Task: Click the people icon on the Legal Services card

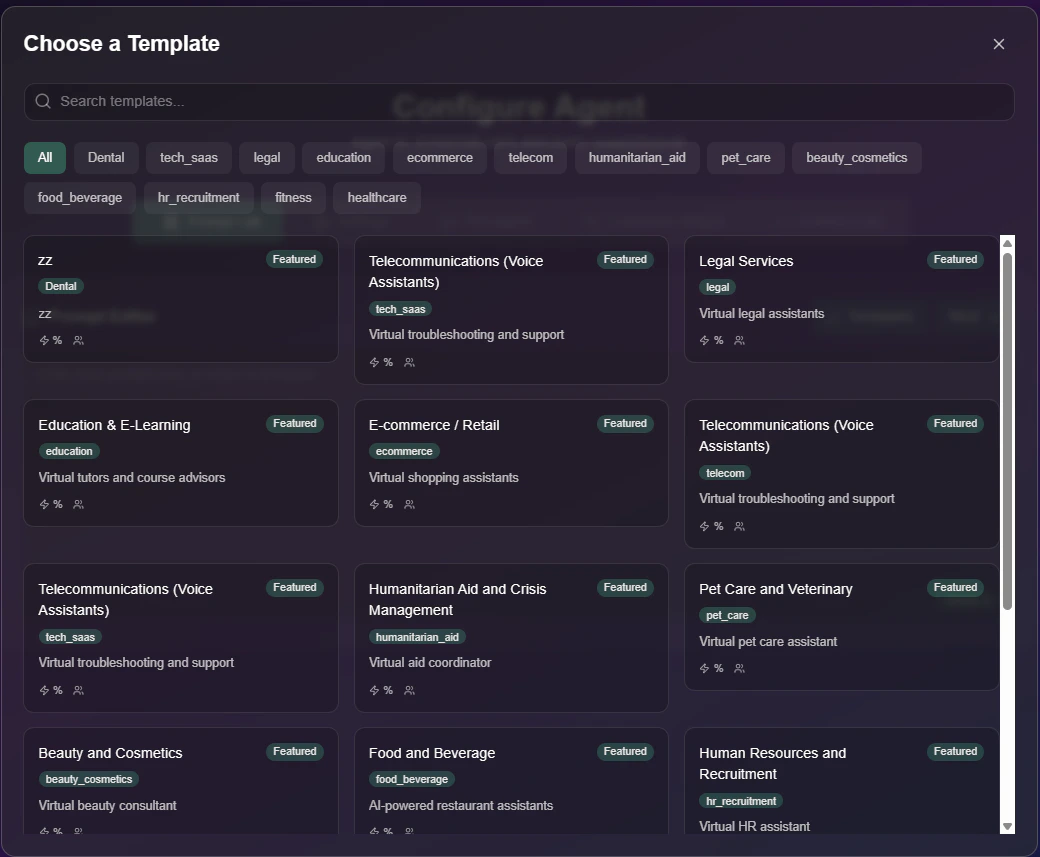Action: 739,340
